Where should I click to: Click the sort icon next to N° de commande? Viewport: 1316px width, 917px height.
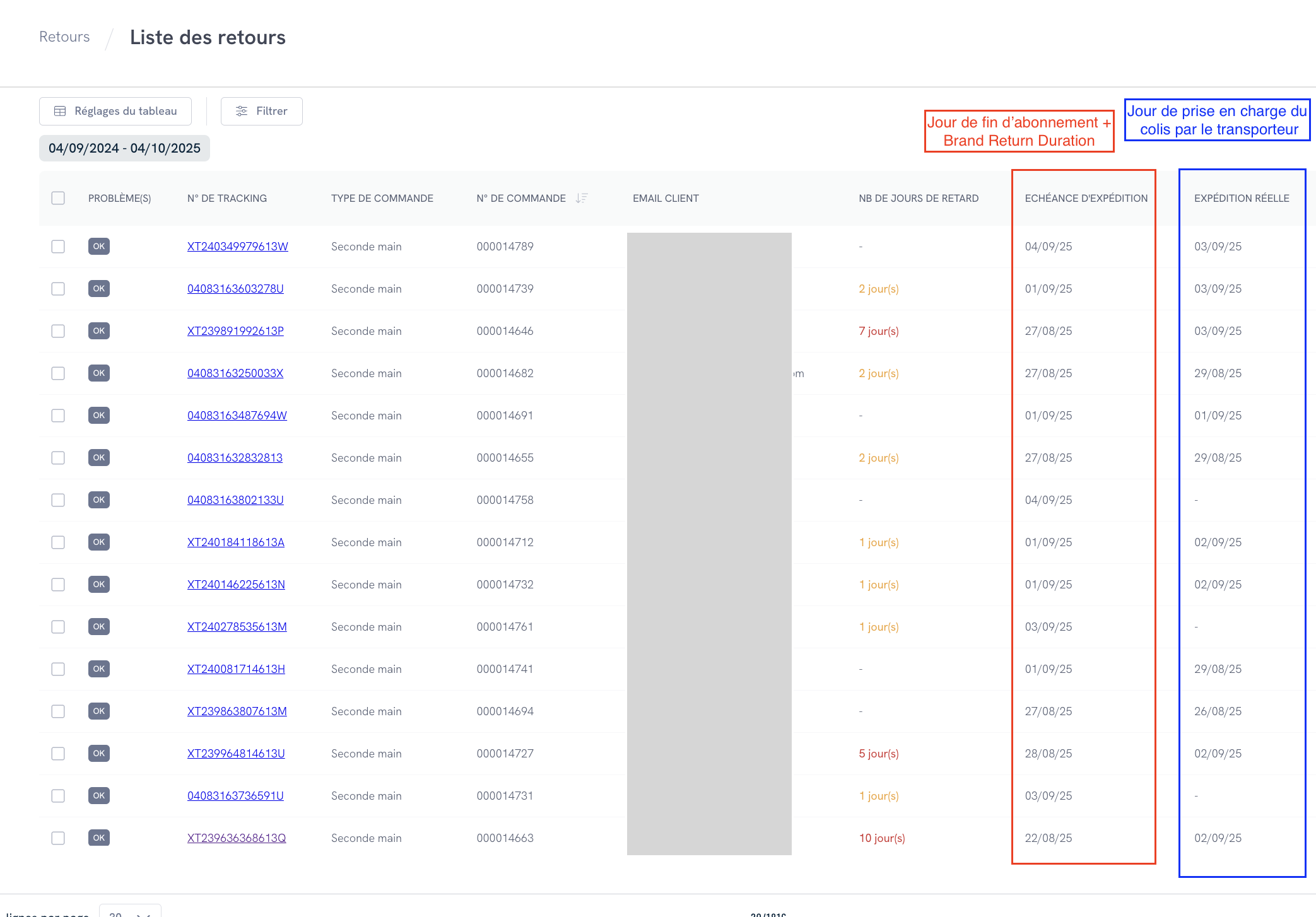tap(582, 198)
